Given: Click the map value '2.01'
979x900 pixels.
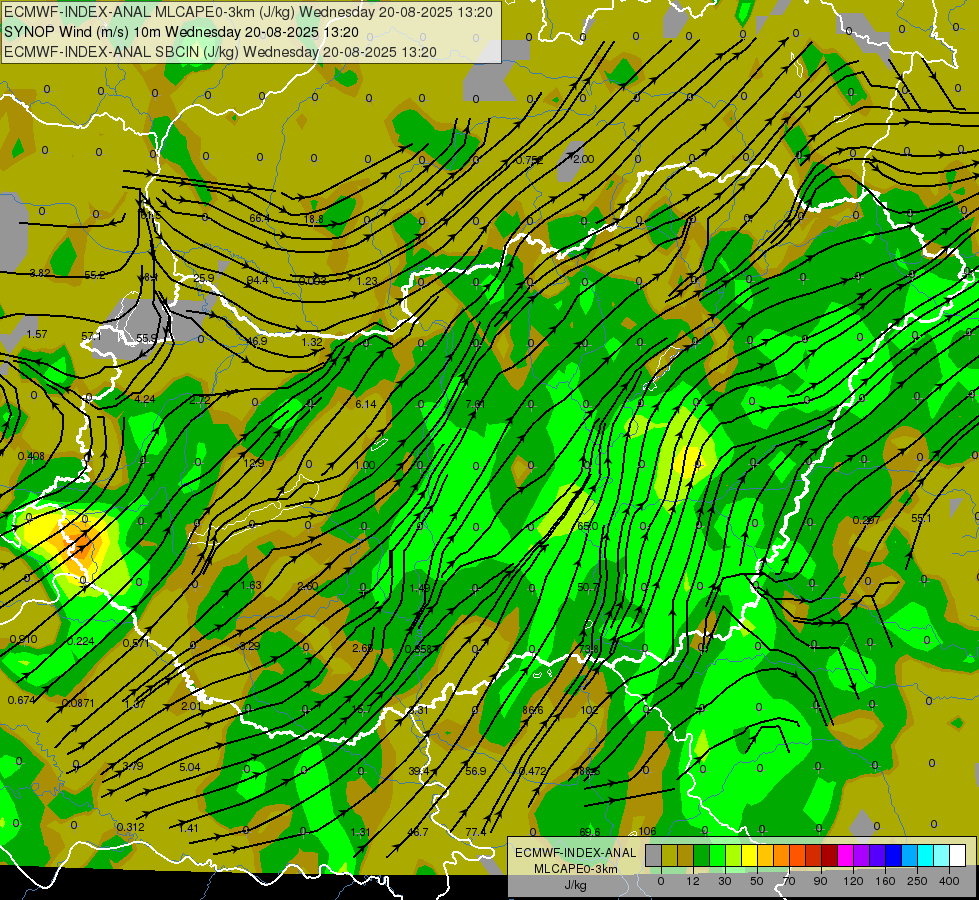Looking at the screenshot, I should (x=191, y=706).
